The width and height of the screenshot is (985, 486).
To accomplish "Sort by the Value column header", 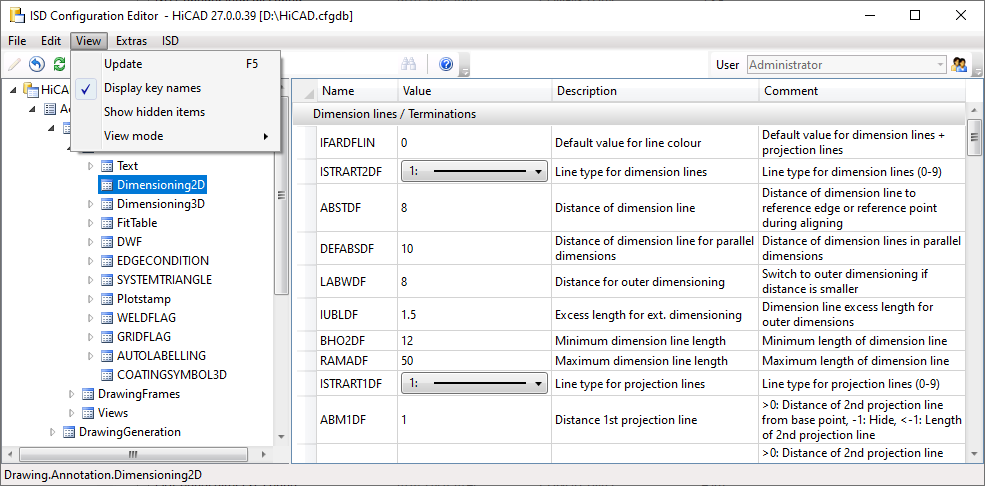I will (475, 91).
